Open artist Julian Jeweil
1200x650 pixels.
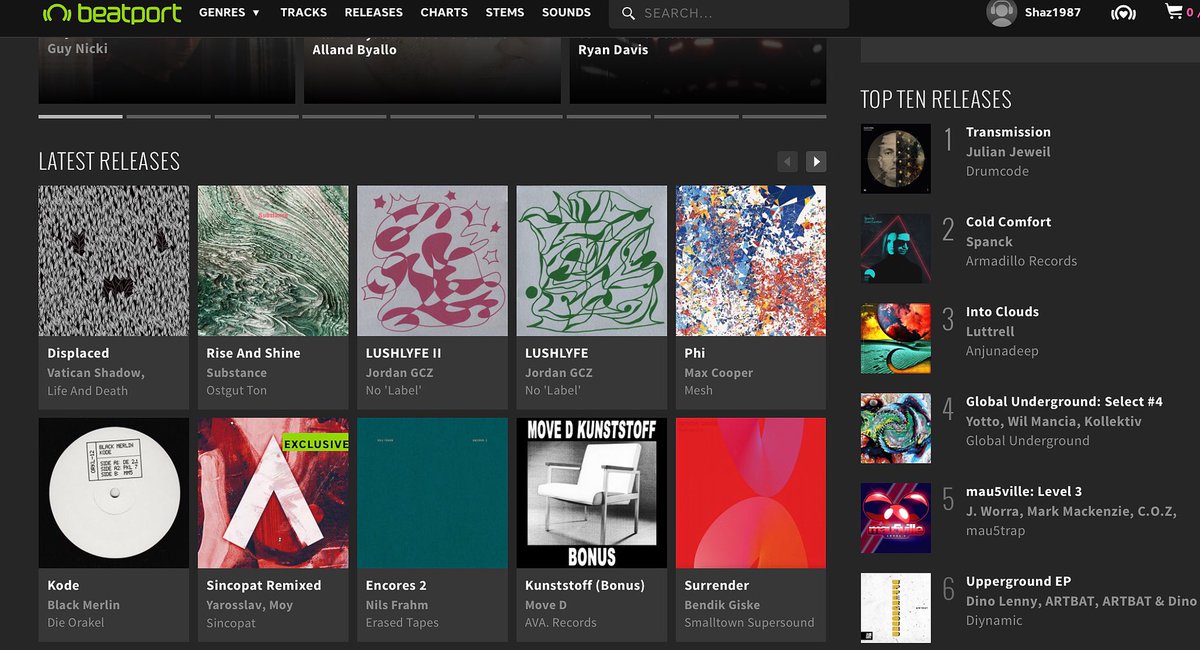[1008, 152]
